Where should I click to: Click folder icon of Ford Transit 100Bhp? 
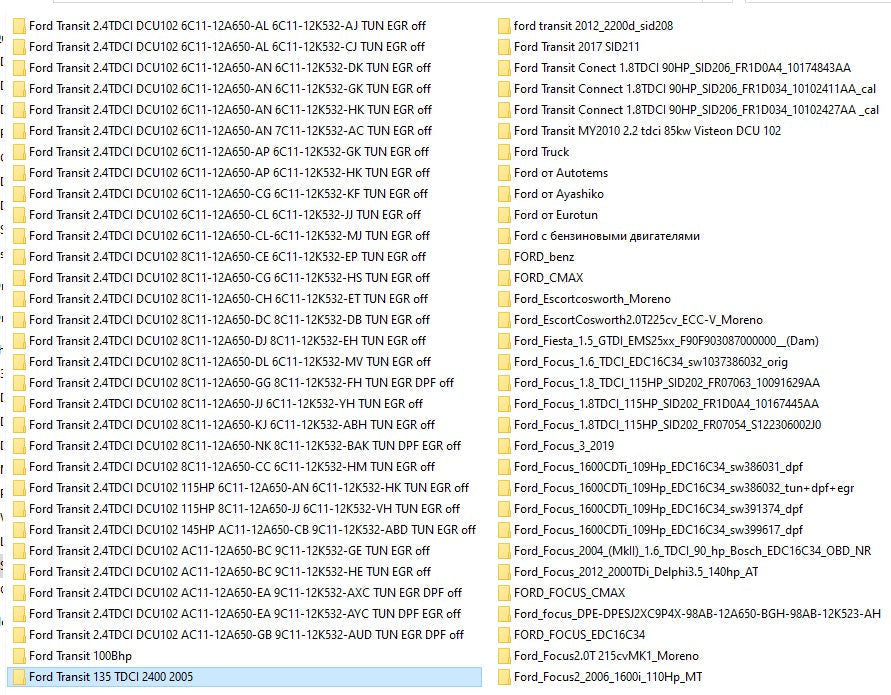click(x=19, y=656)
